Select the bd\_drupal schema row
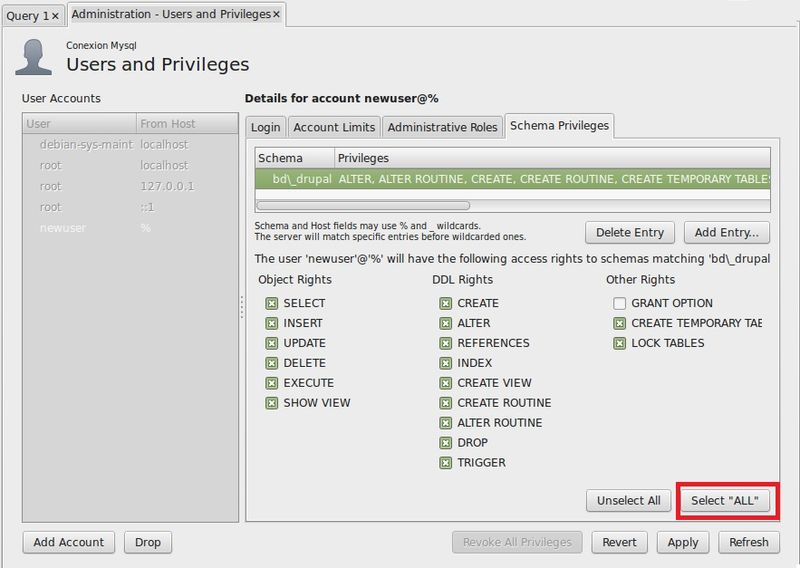The width and height of the screenshot is (800, 568). (513, 179)
